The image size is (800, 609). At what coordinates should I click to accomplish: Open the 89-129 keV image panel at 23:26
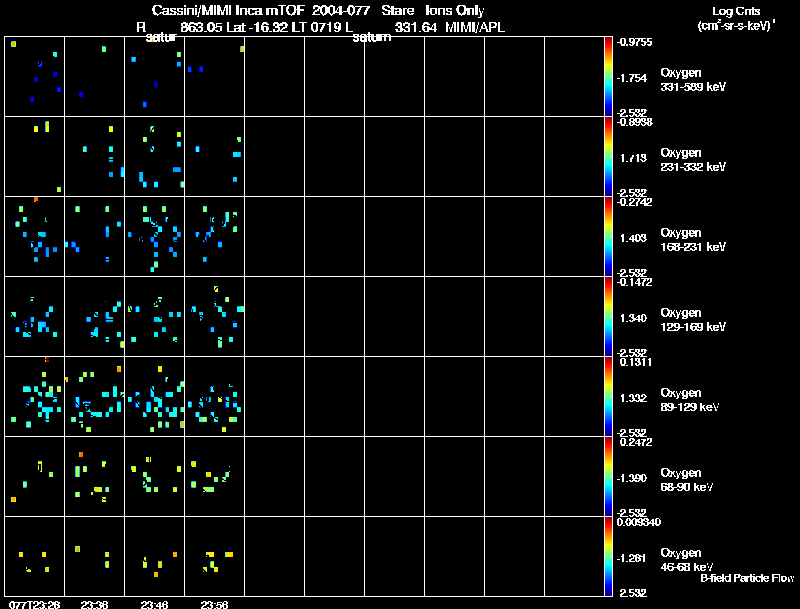[35, 397]
